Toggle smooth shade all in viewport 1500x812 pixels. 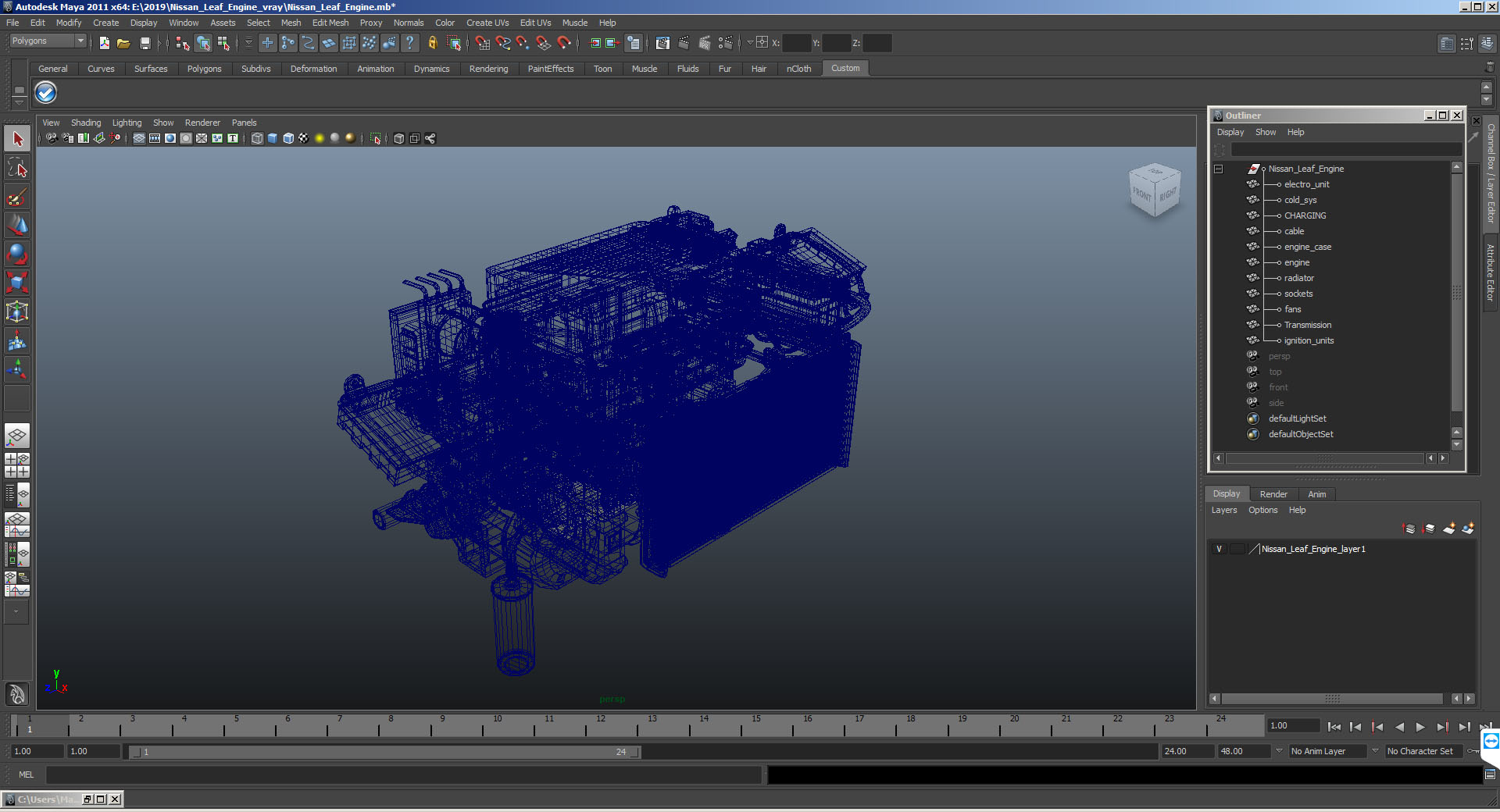pos(273,138)
